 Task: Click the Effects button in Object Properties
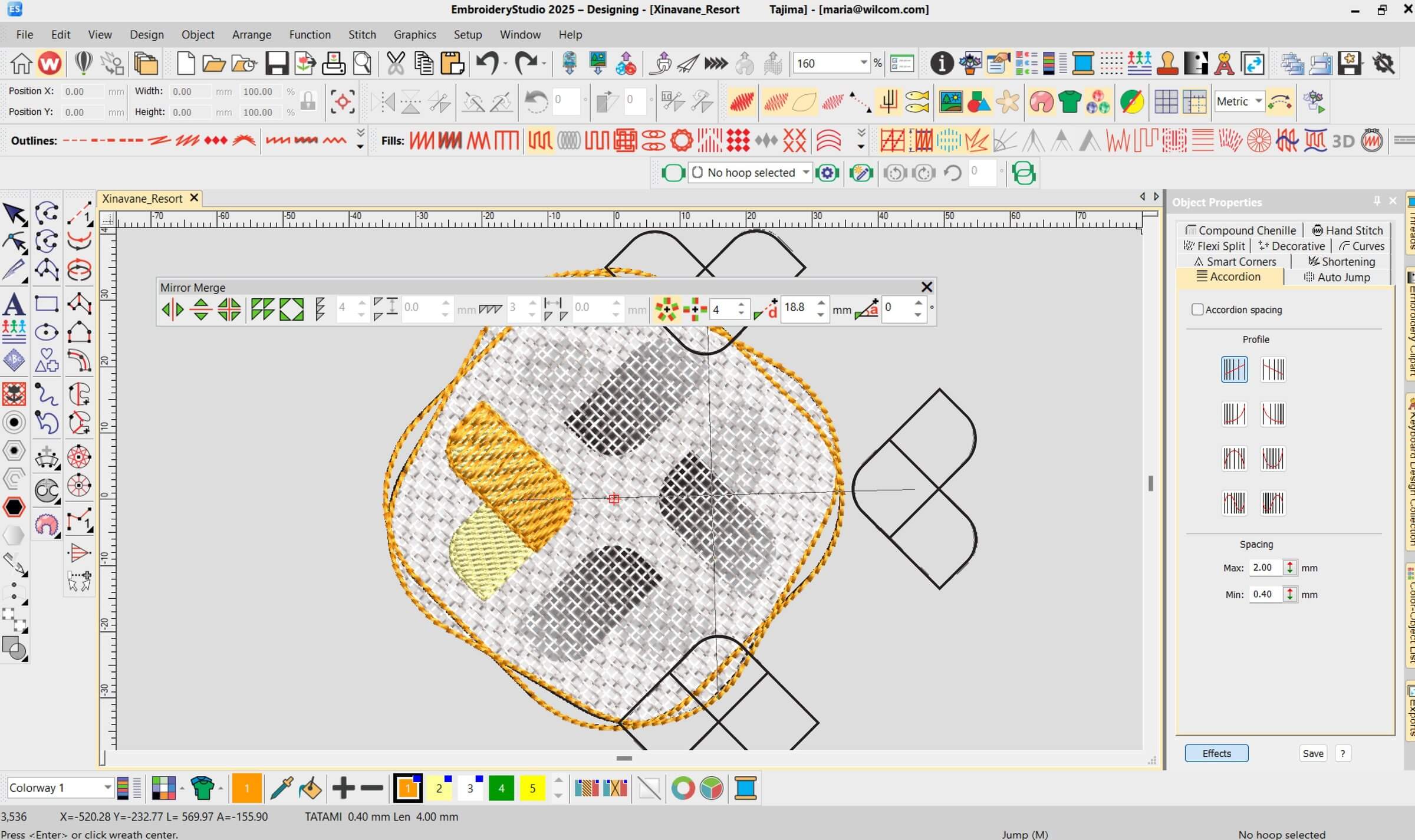(1216, 753)
